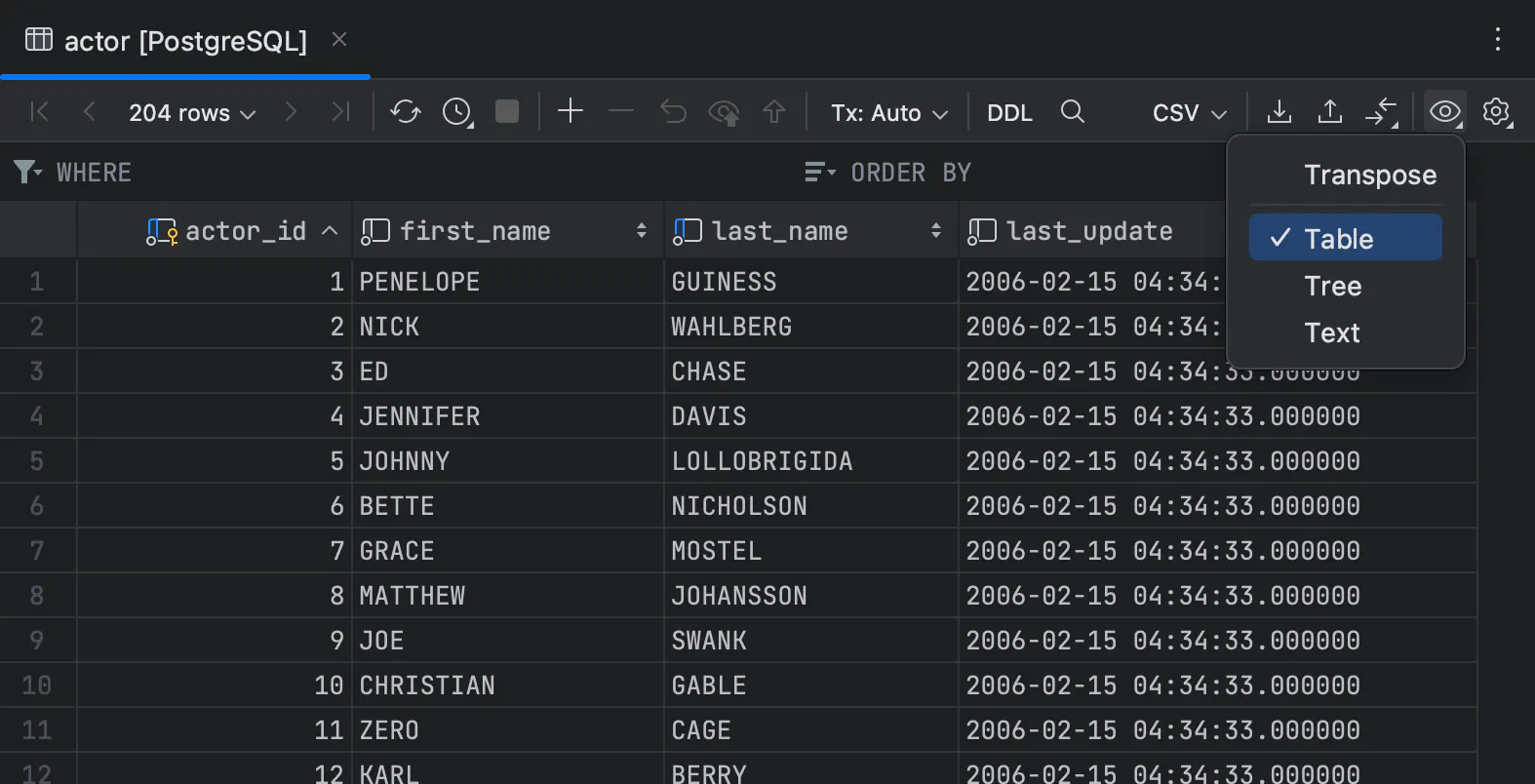
Task: Close the actor [PostgreSQL] tab
Action: coord(339,39)
